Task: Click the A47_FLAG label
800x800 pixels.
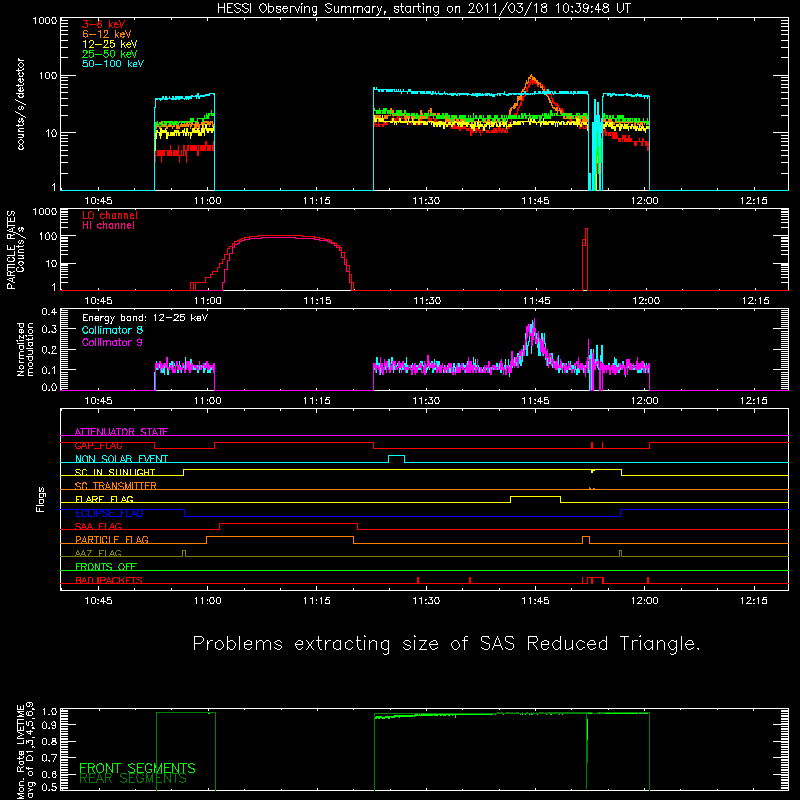Action: (x=98, y=554)
